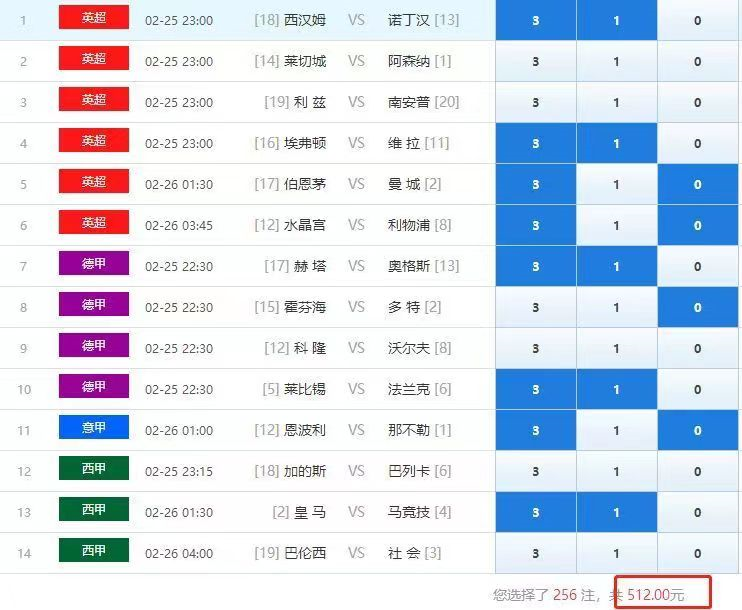Click away team 曼城 [2]
Viewport: 742px width, 610px height.
415,185
